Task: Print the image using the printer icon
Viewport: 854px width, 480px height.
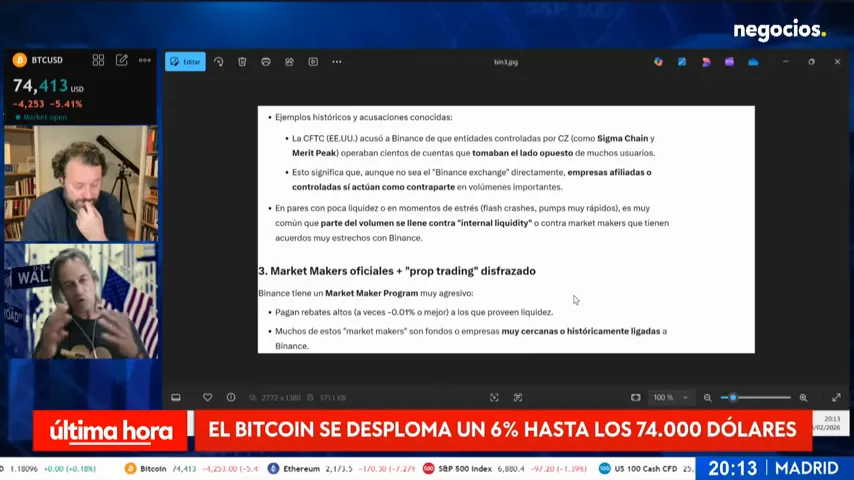Action: (x=266, y=62)
